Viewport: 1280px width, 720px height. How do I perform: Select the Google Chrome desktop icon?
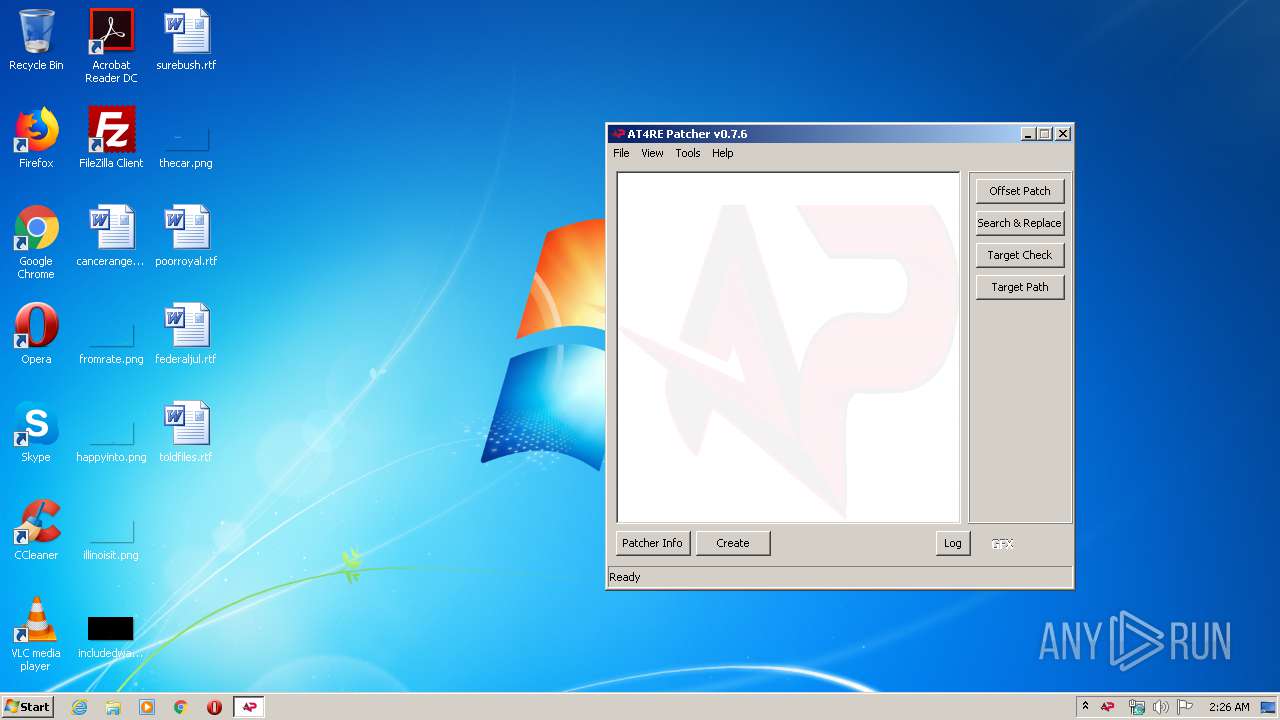click(36, 243)
